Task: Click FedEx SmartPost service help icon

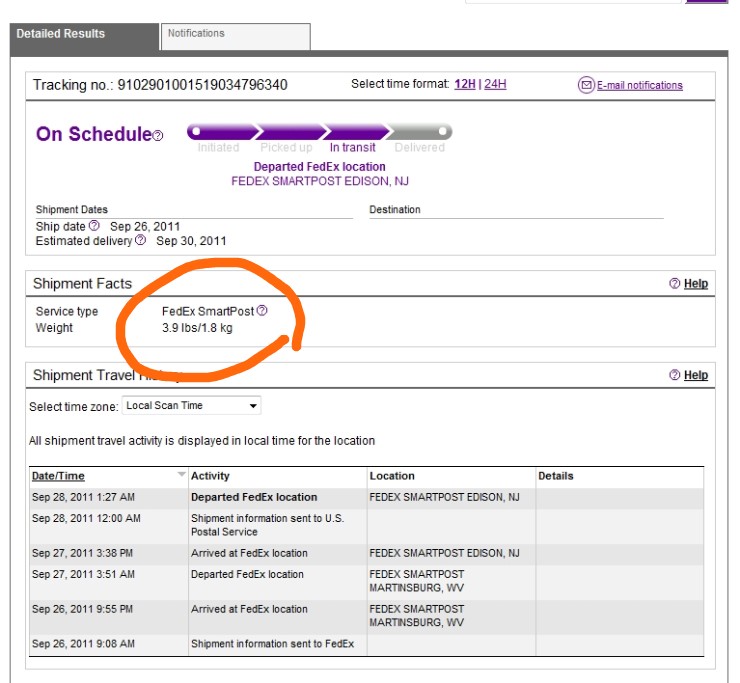Action: click(262, 310)
